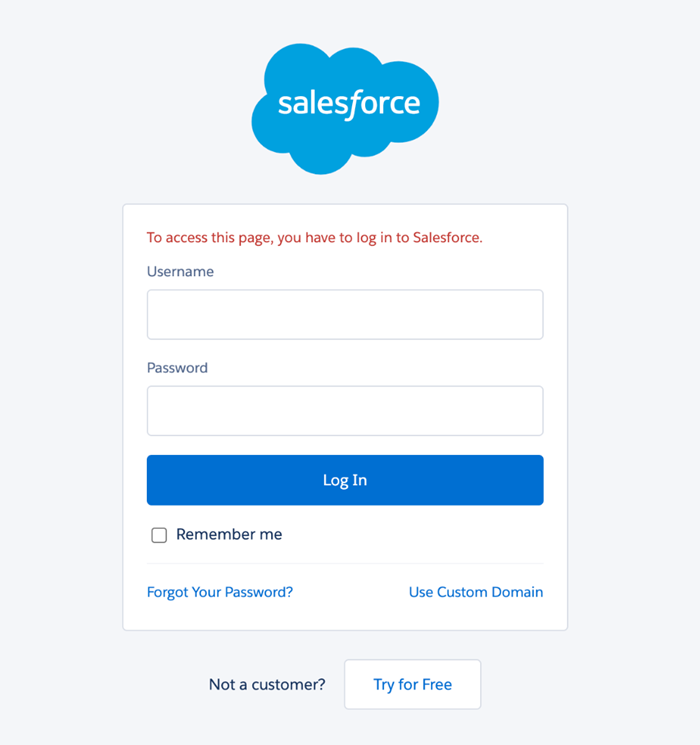Submit the login form with Log In
Screen dimensions: 700x745
pyautogui.click(x=345, y=480)
